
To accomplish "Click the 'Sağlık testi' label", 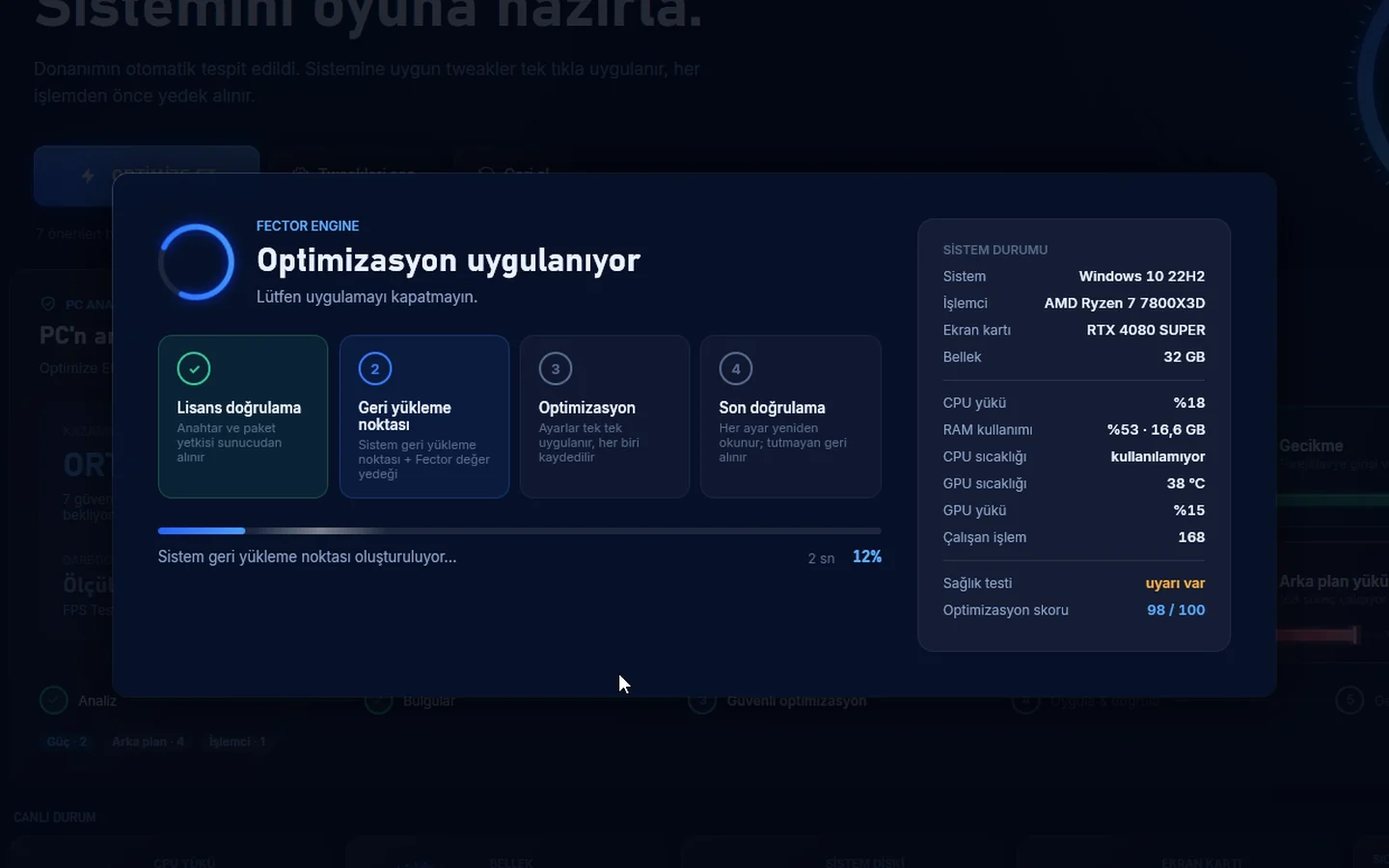I will point(977,583).
